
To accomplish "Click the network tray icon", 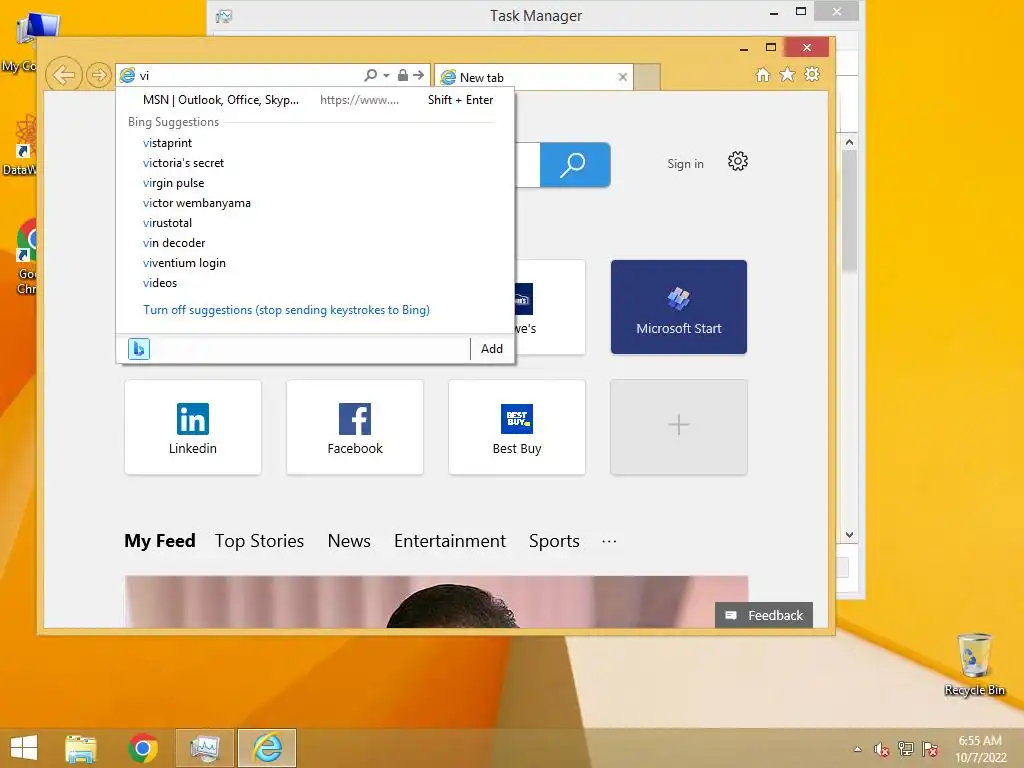I will [906, 749].
